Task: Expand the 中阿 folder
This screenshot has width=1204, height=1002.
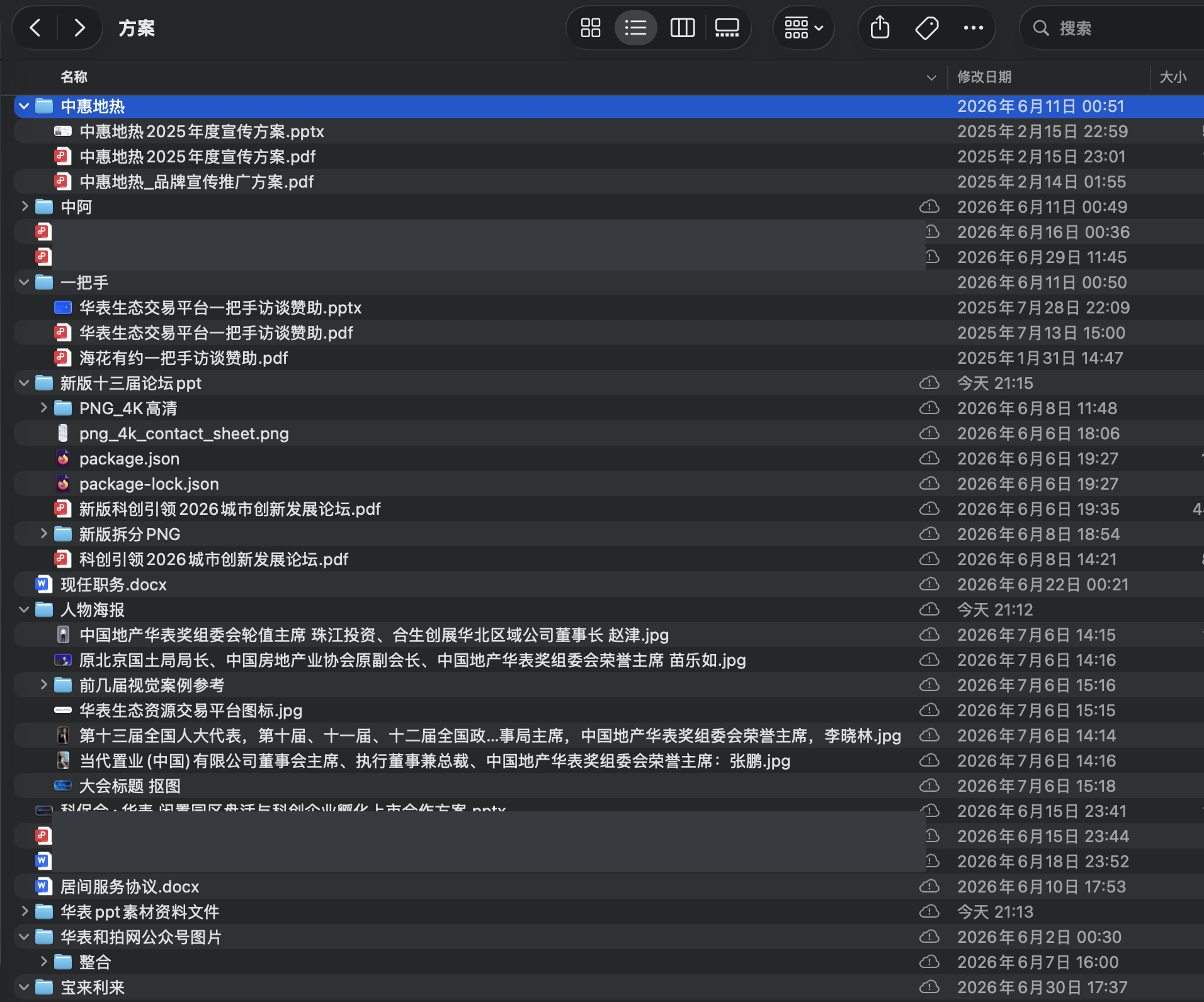Action: pos(24,206)
